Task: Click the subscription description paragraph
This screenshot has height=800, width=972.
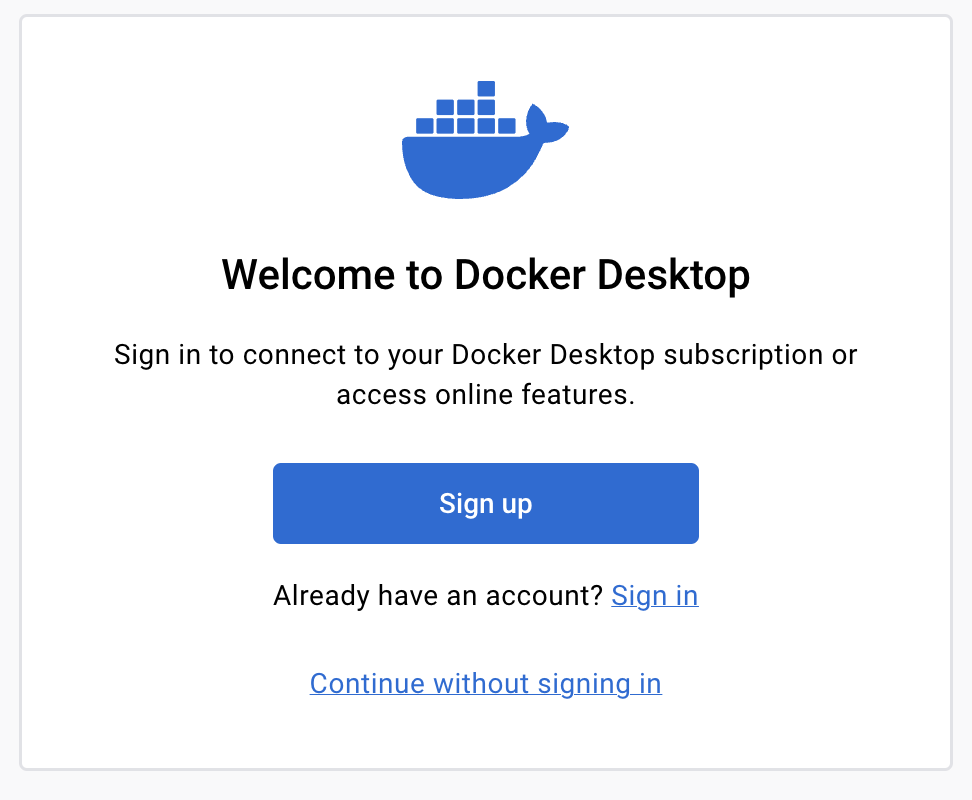Action: 485,374
